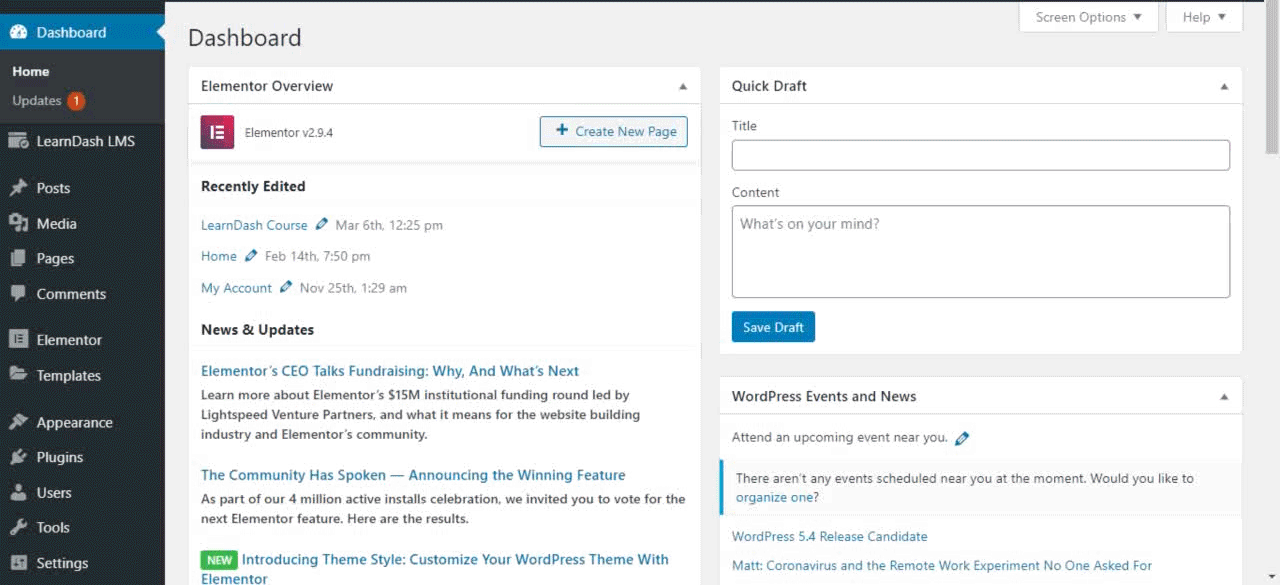
Task: Open the Screen Options dropdown
Action: 1088,17
